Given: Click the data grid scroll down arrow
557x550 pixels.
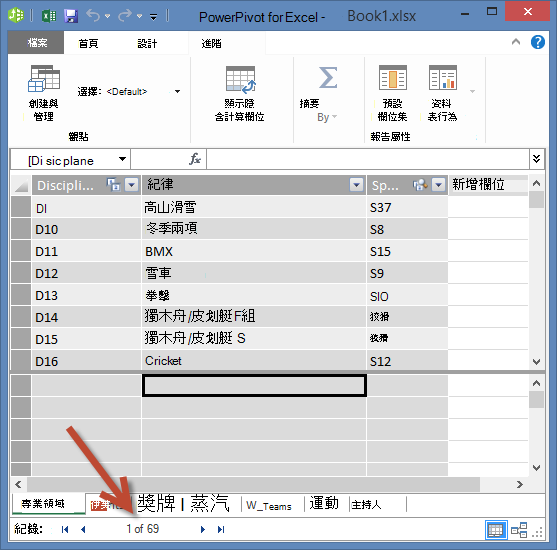Looking at the screenshot, I should [x=536, y=362].
